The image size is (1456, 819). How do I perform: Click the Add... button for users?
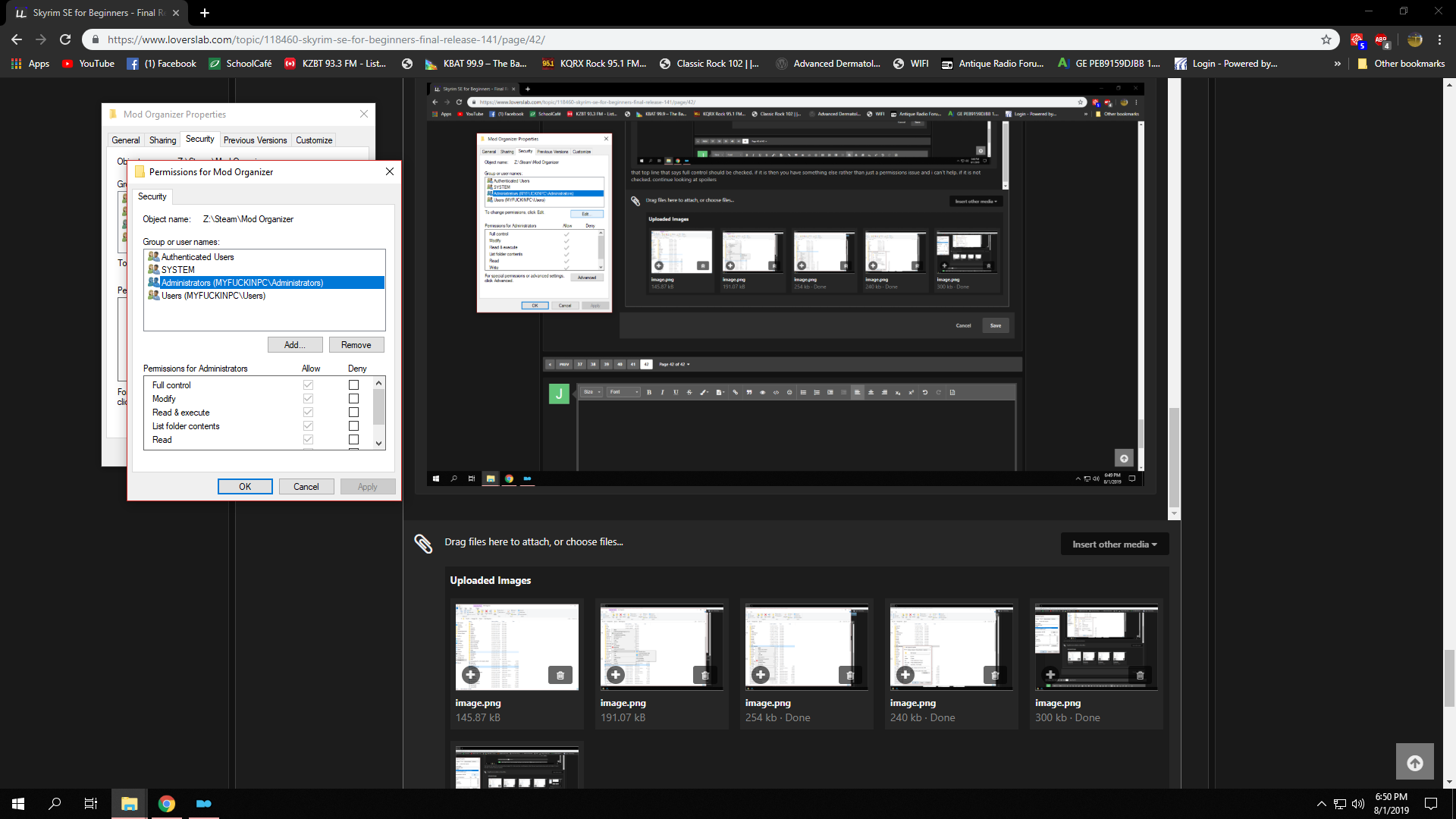[x=295, y=345]
